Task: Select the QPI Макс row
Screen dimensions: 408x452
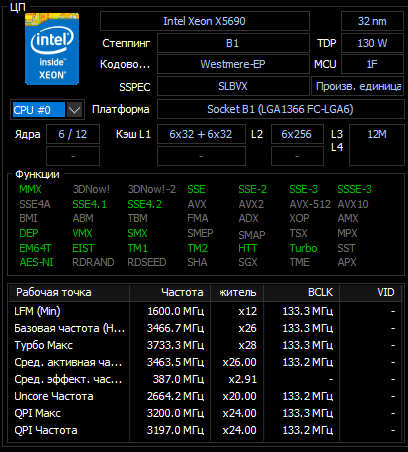Action: click(204, 413)
